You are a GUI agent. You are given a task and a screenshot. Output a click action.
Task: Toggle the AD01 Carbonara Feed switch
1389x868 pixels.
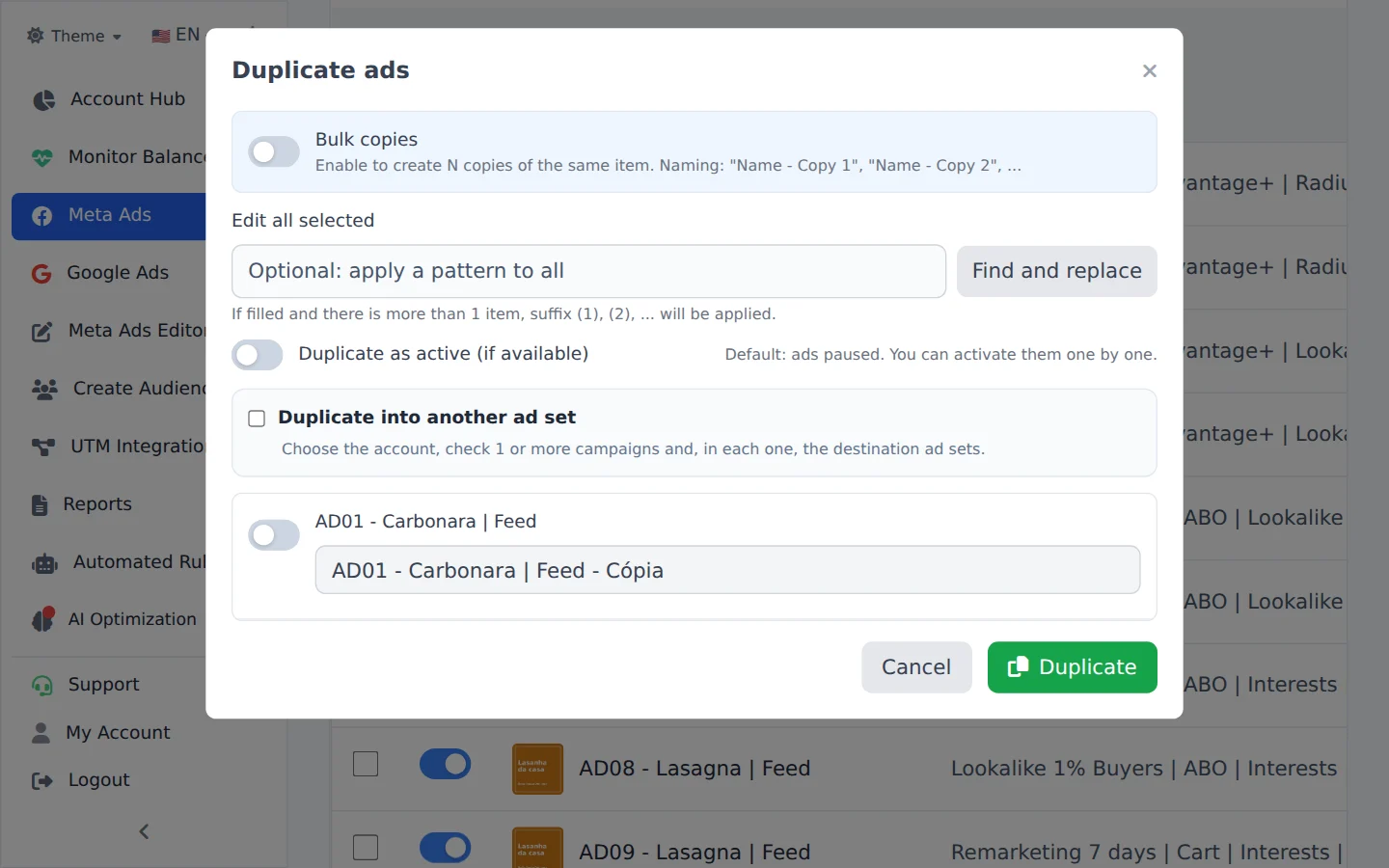(x=274, y=535)
